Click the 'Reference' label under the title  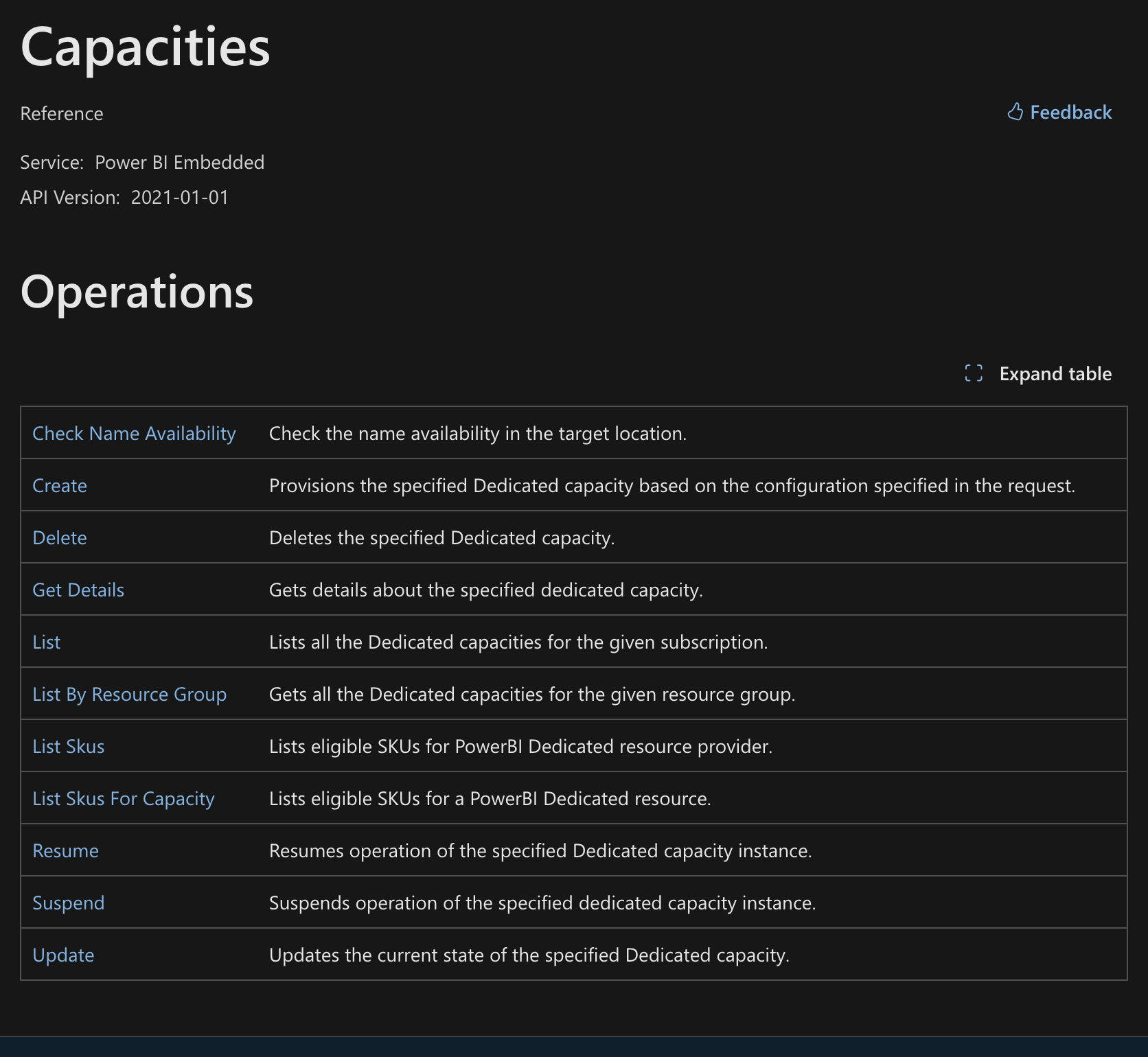(62, 113)
